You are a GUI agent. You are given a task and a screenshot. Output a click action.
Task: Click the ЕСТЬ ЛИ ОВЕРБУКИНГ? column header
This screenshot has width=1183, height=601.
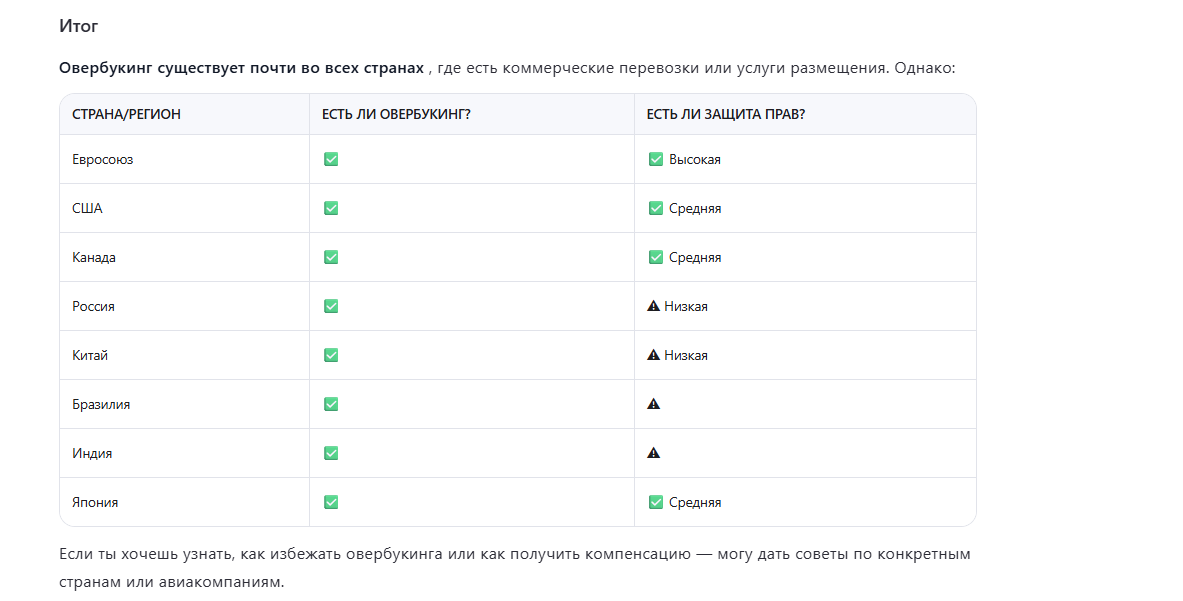point(396,114)
